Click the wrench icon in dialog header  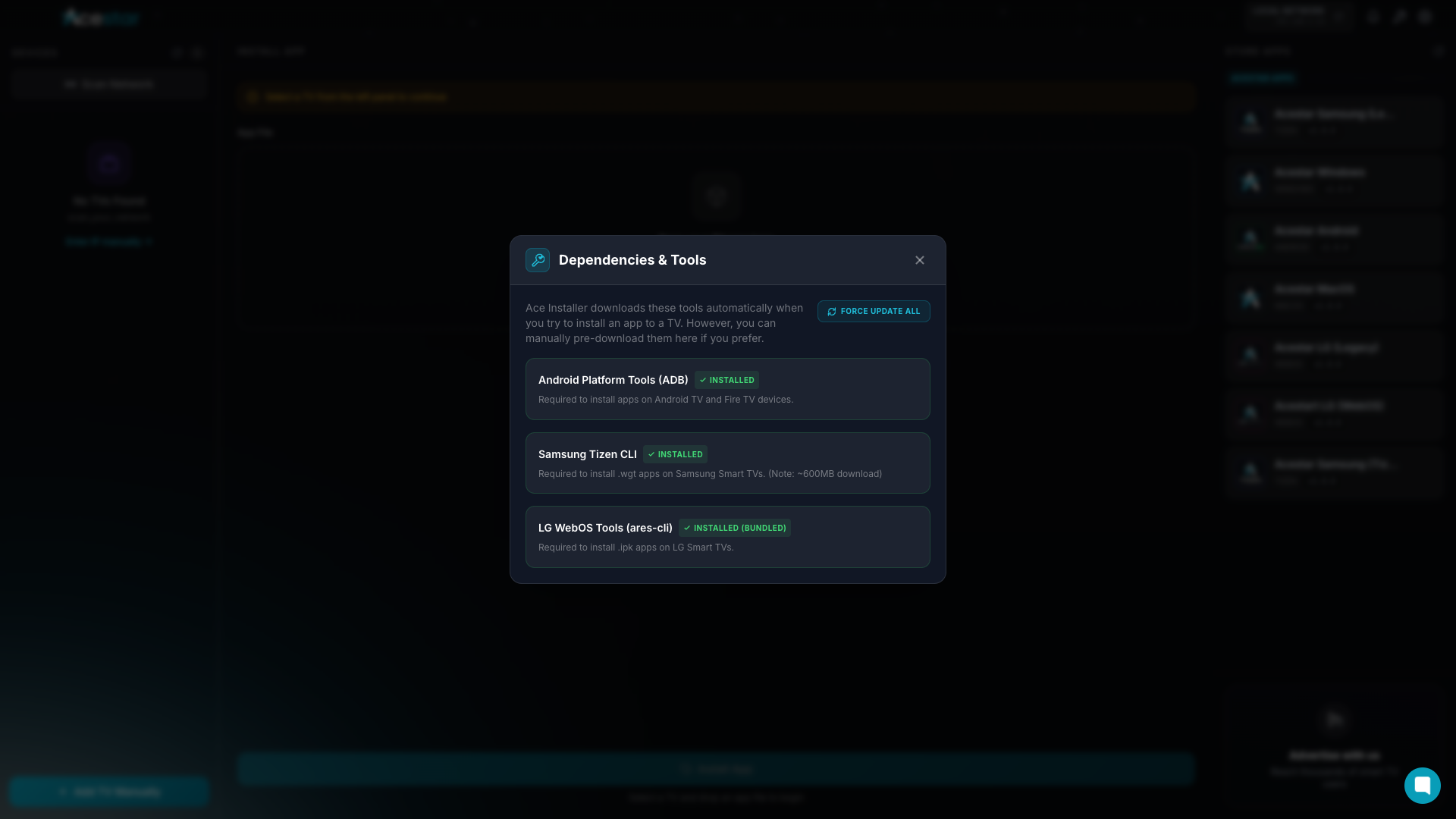538,260
